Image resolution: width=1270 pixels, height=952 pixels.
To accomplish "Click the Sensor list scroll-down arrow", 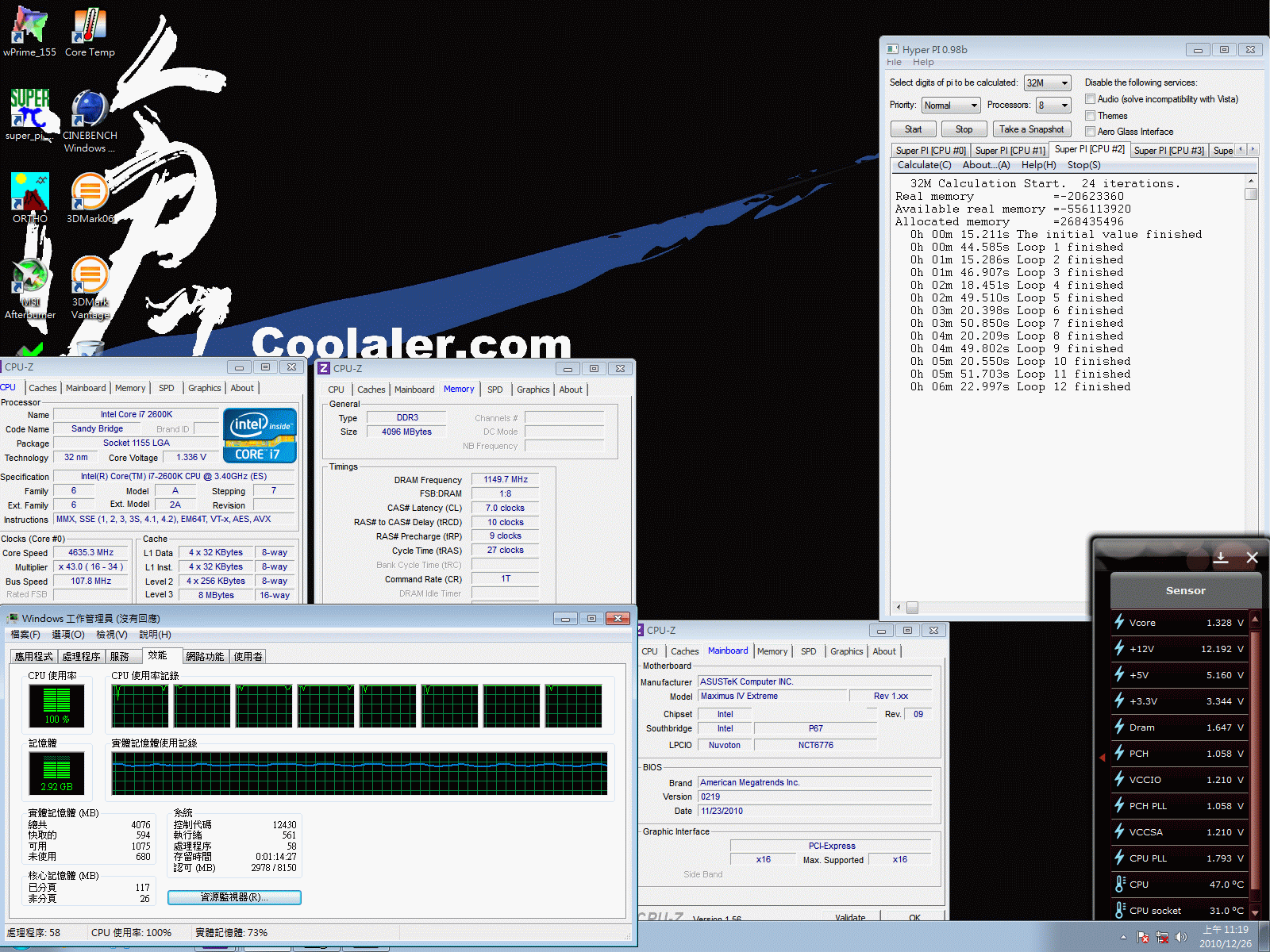I will click(1255, 912).
